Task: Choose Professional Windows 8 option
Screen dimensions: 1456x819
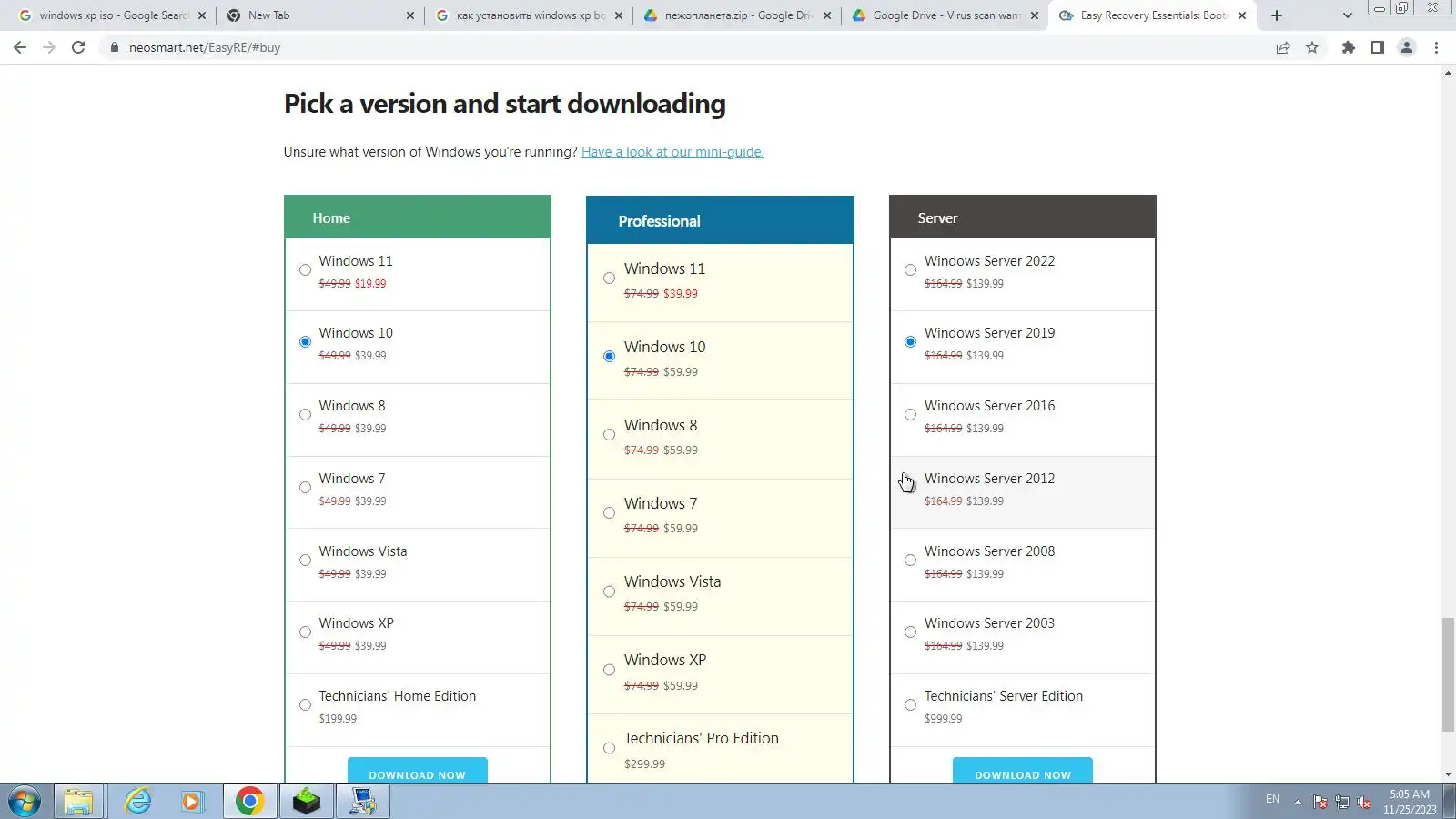Action: click(609, 435)
